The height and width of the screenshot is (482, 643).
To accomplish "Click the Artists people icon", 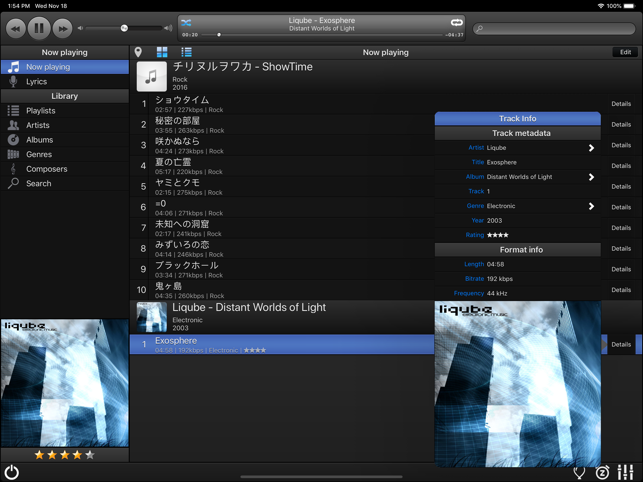I will point(14,125).
